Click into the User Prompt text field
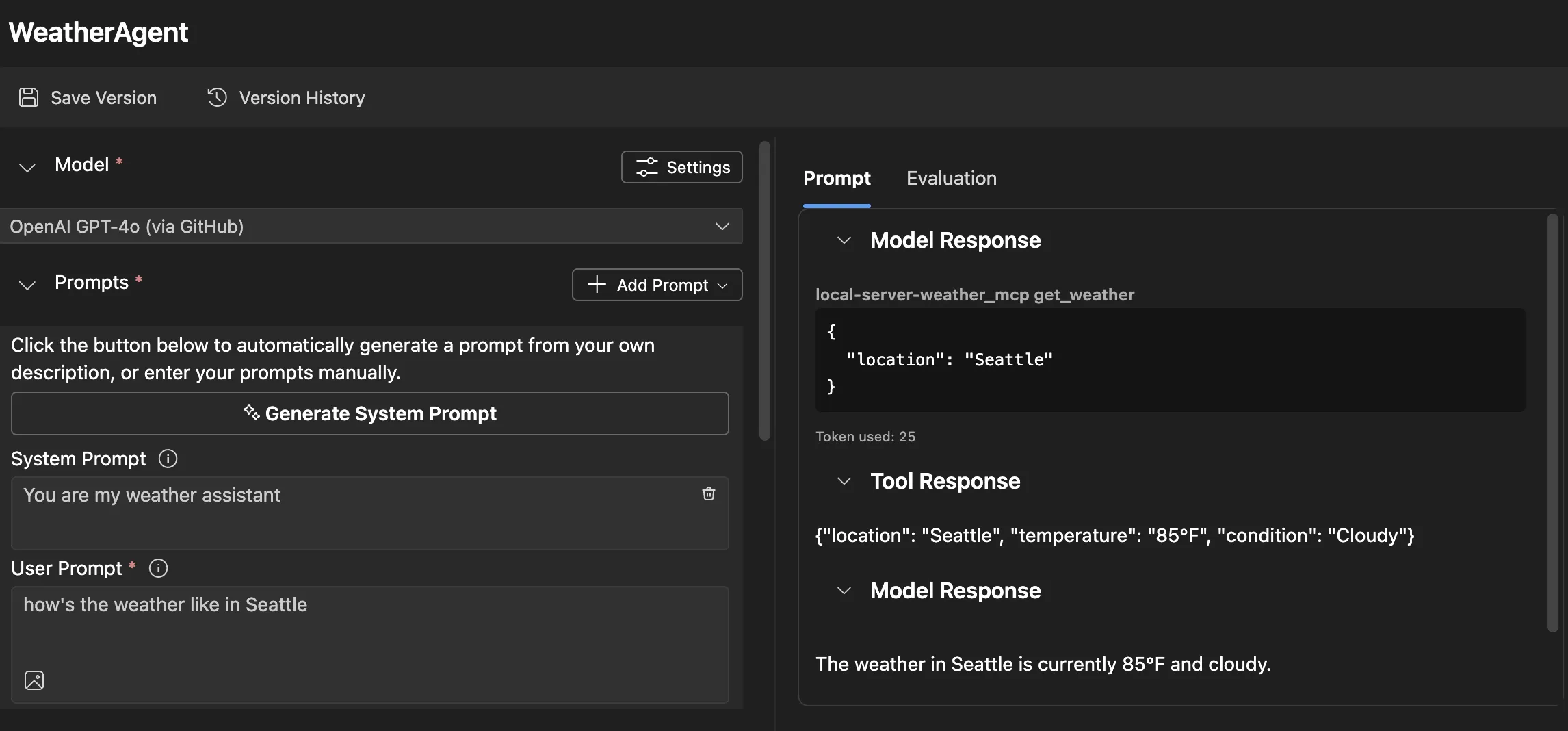Viewport: 1568px width, 731px height. [370, 645]
